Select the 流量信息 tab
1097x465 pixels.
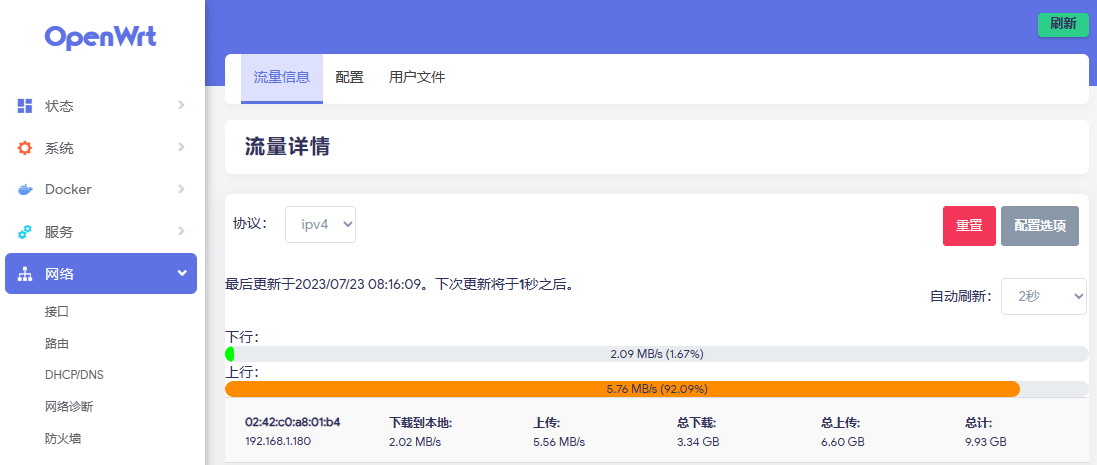(282, 77)
